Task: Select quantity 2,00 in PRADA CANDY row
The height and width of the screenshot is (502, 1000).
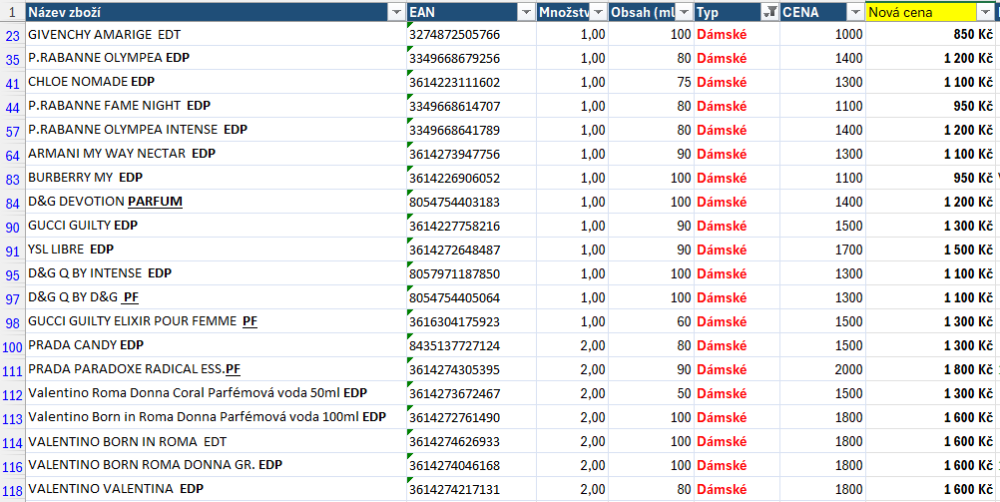Action: click(x=572, y=345)
